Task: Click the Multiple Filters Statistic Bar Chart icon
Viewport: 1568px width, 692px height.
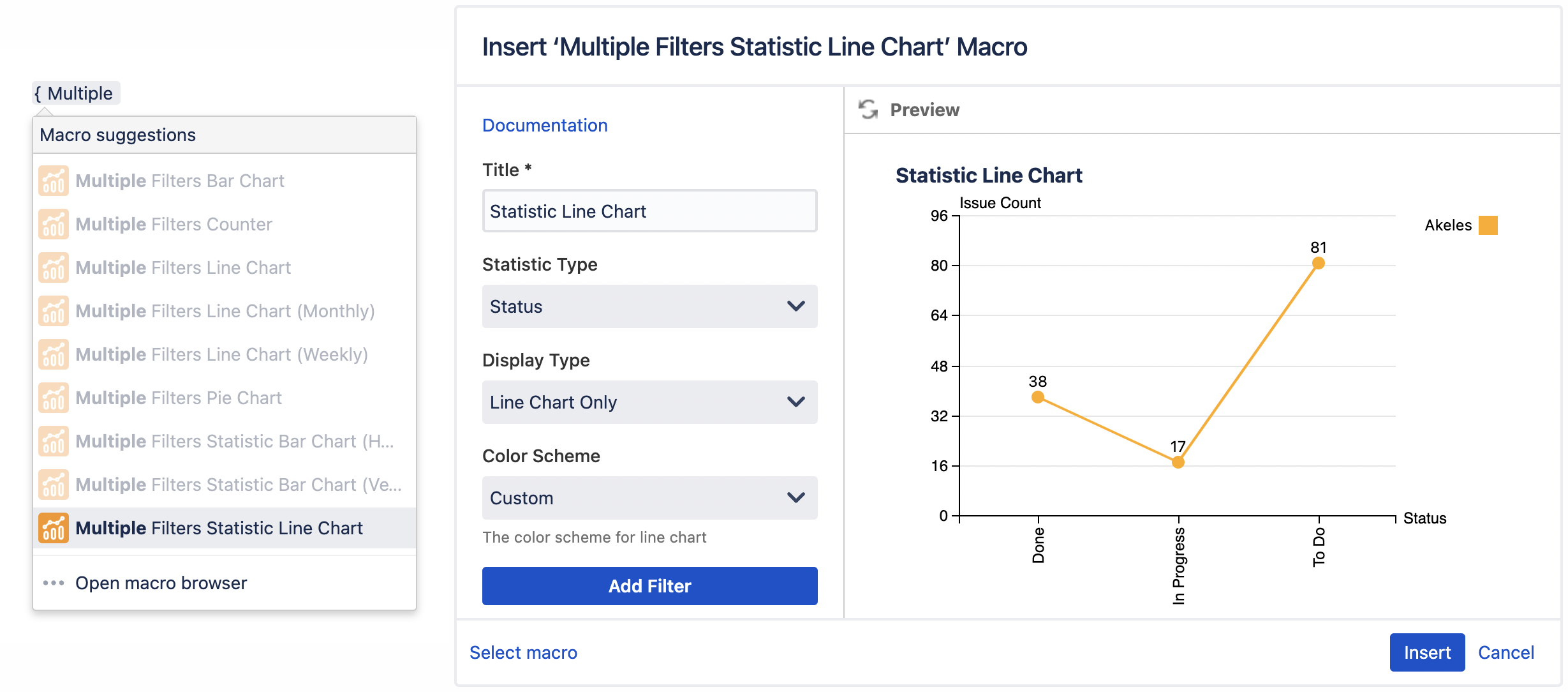Action: (x=54, y=440)
